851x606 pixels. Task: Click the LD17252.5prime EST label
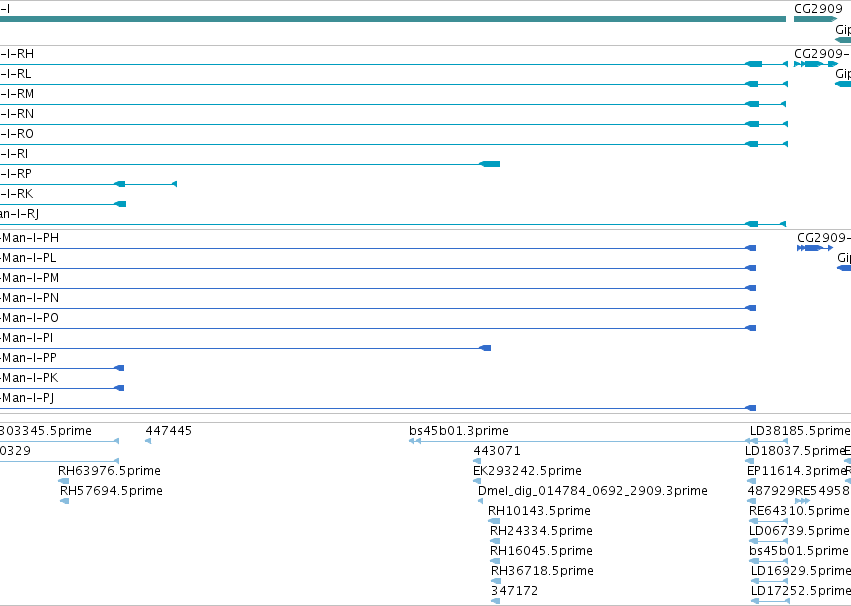[801, 591]
